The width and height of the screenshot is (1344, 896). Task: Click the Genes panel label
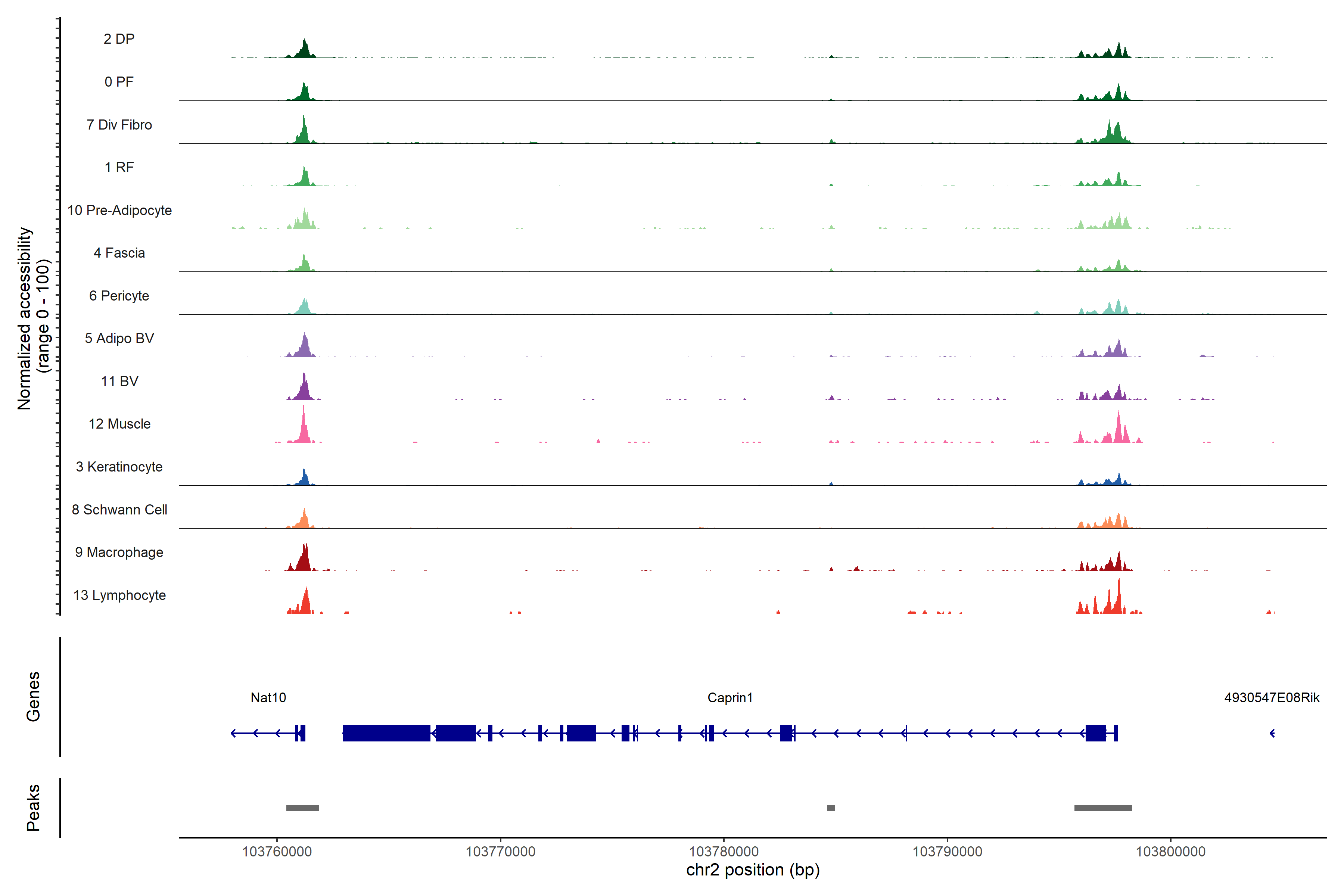pos(33,697)
